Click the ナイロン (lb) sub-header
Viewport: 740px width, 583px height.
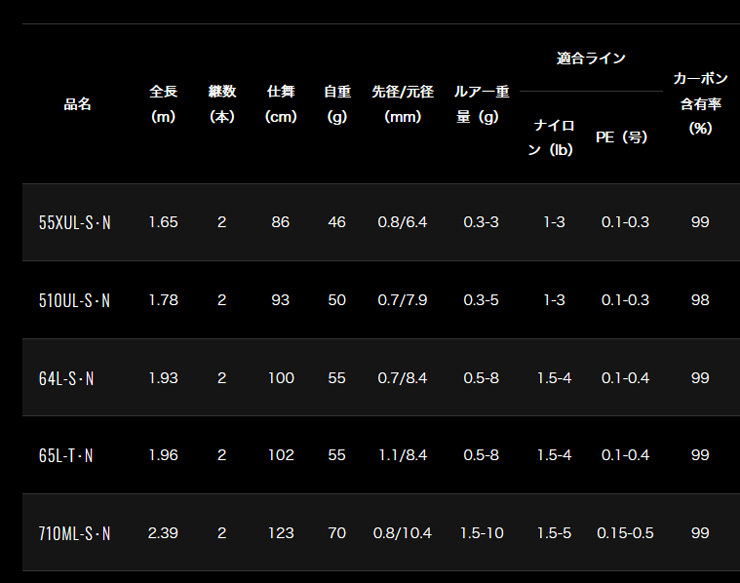click(x=551, y=137)
